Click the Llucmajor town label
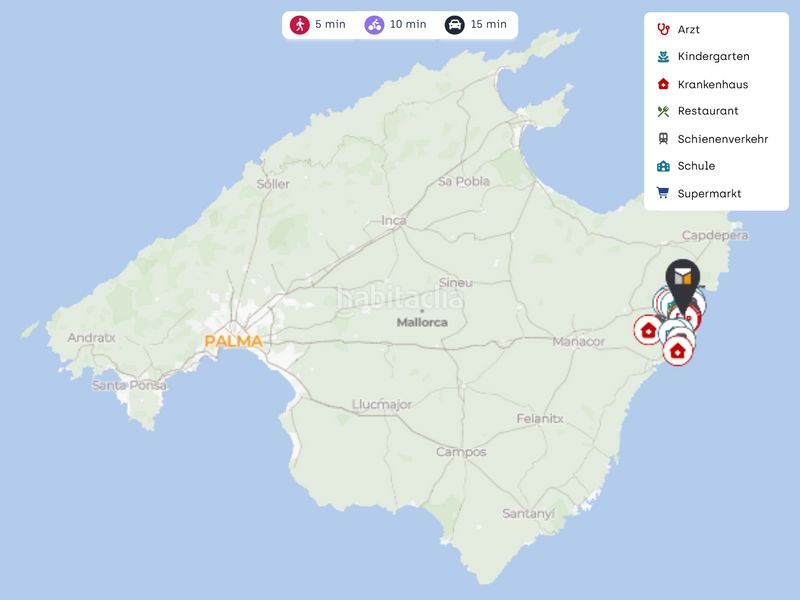Image resolution: width=800 pixels, height=600 pixels. tap(382, 405)
